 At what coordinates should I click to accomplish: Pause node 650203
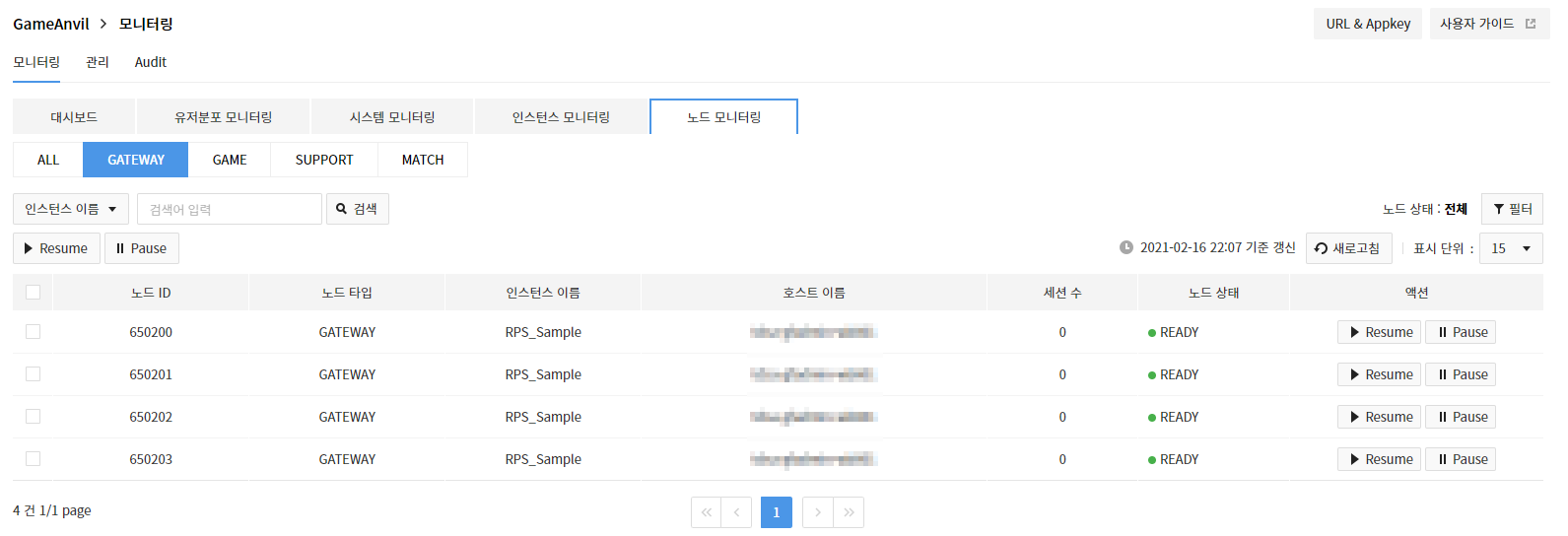coord(1461,459)
